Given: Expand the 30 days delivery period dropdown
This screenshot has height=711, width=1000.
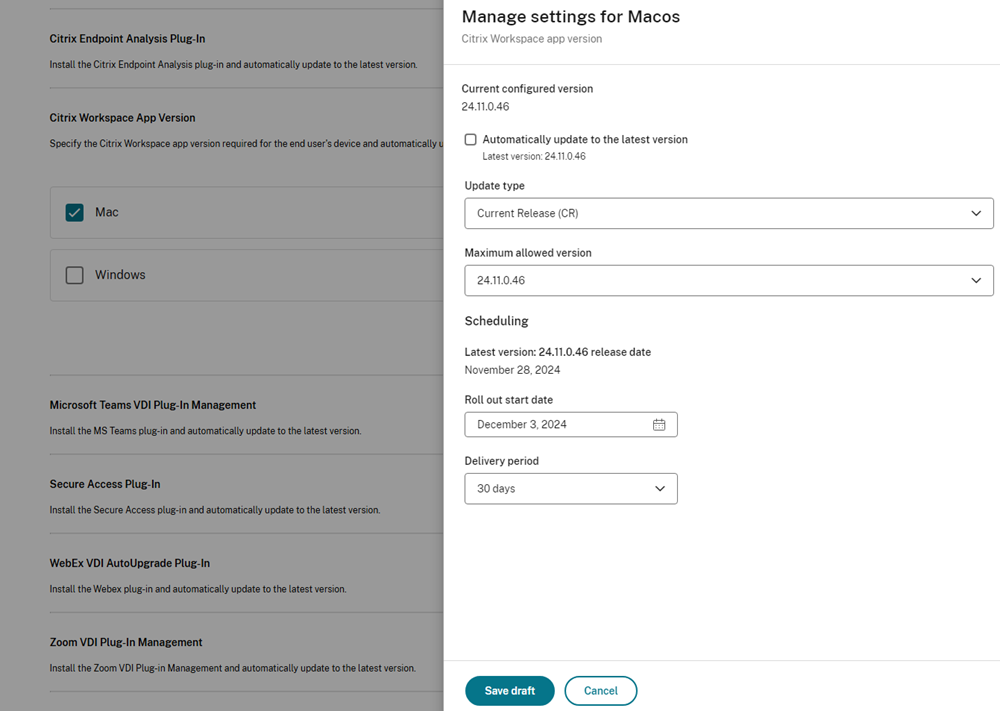Looking at the screenshot, I should (570, 489).
